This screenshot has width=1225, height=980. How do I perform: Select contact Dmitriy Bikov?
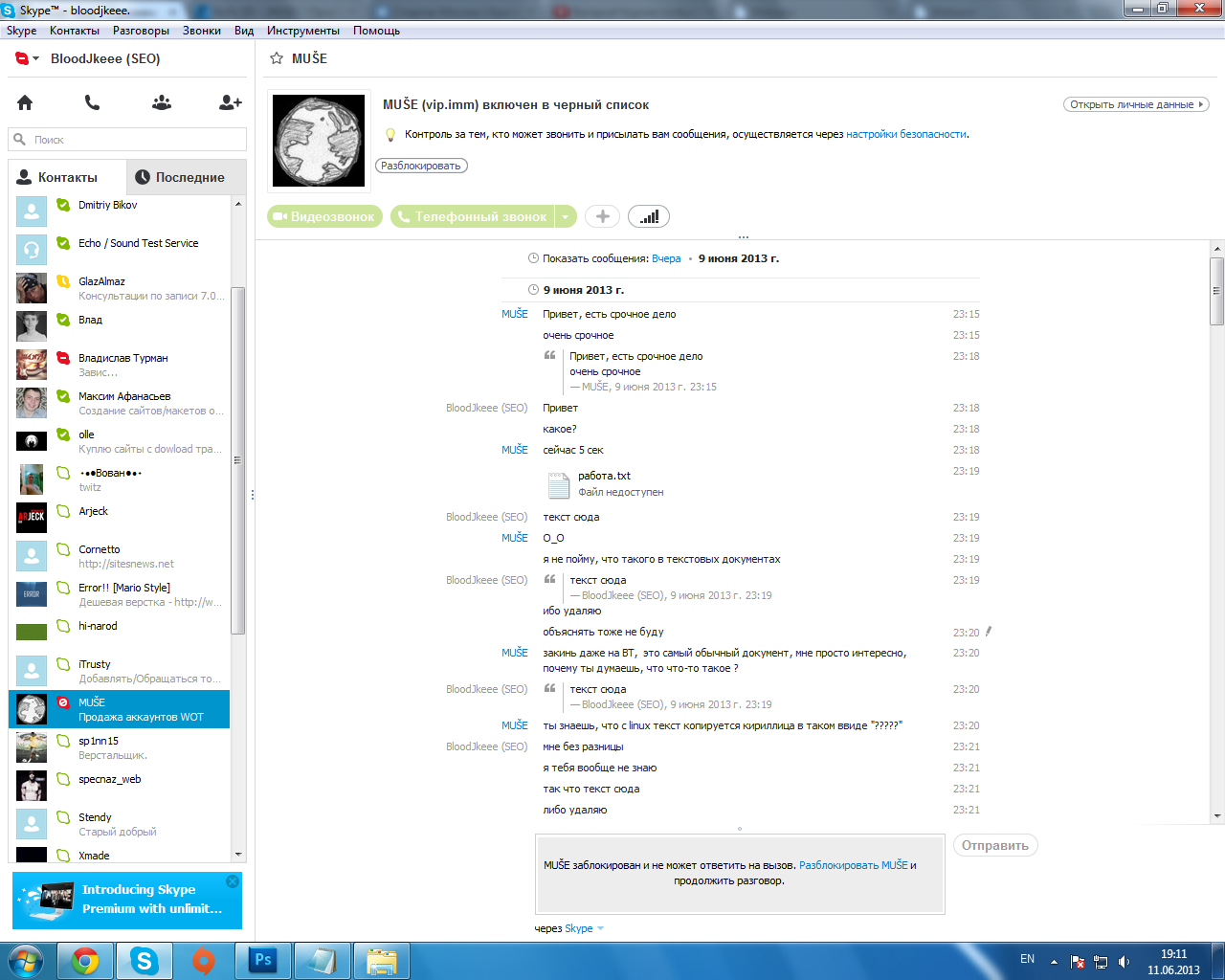click(120, 212)
